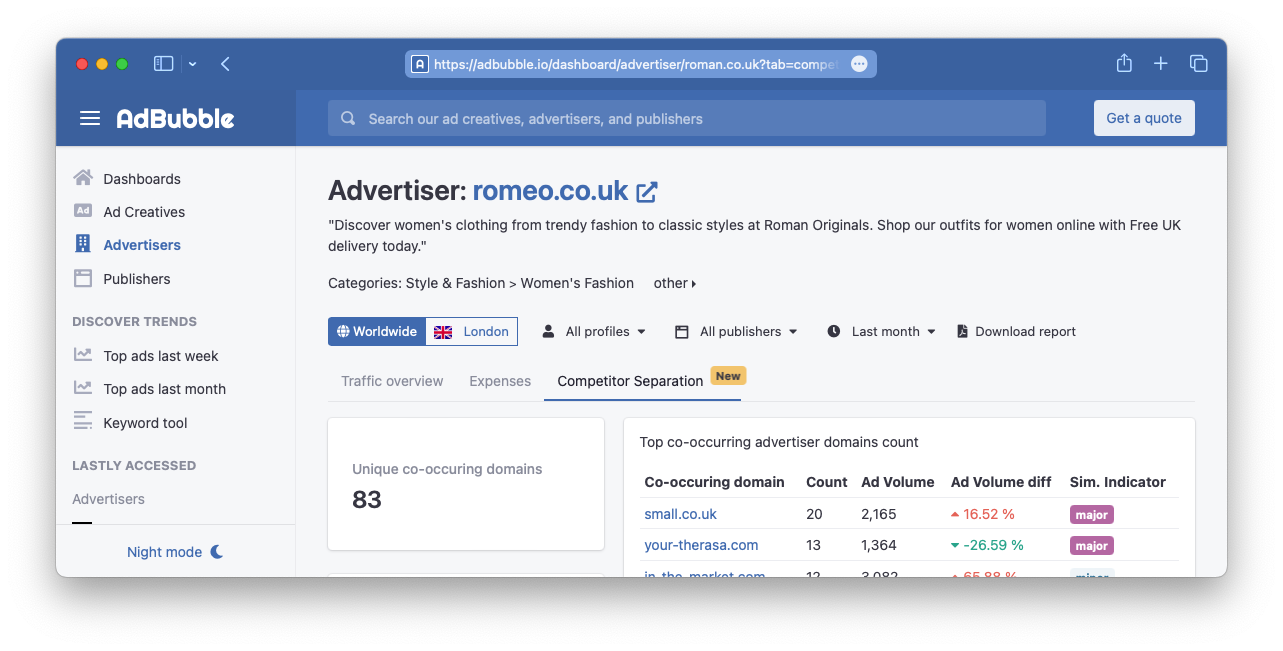The height and width of the screenshot is (651, 1283).
Task: Open small.co.uk domain link
Action: pos(680,514)
